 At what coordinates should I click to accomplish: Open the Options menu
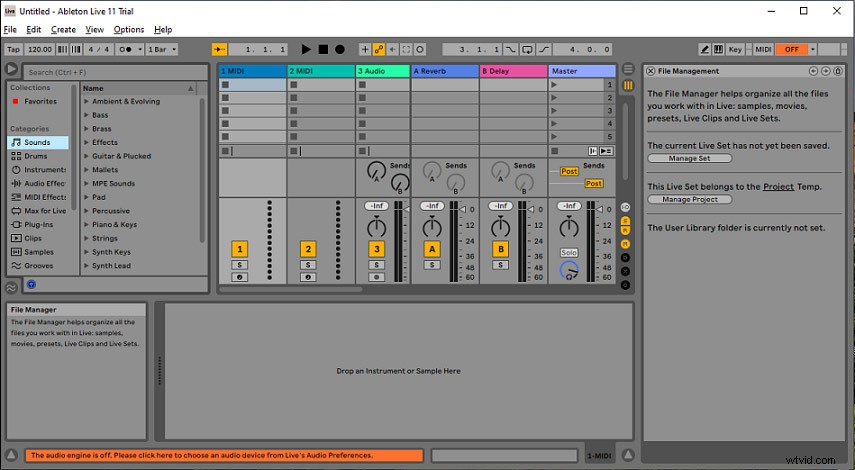click(x=129, y=29)
